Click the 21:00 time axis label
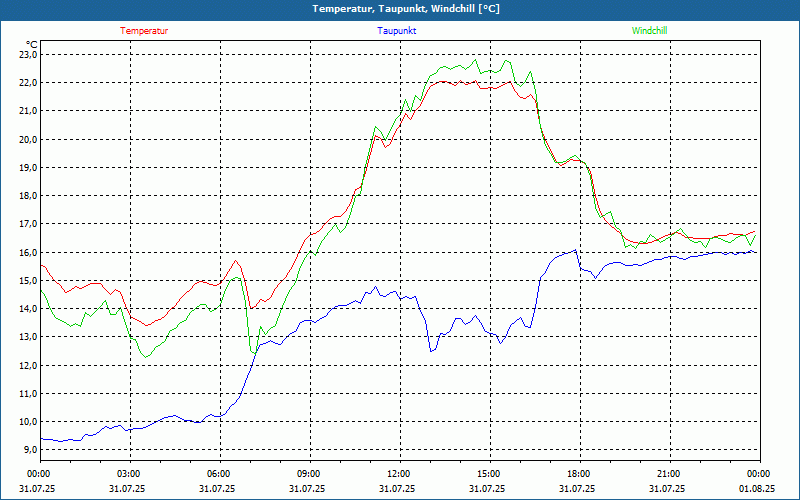Screen dimensions: 800x500 click(x=669, y=474)
